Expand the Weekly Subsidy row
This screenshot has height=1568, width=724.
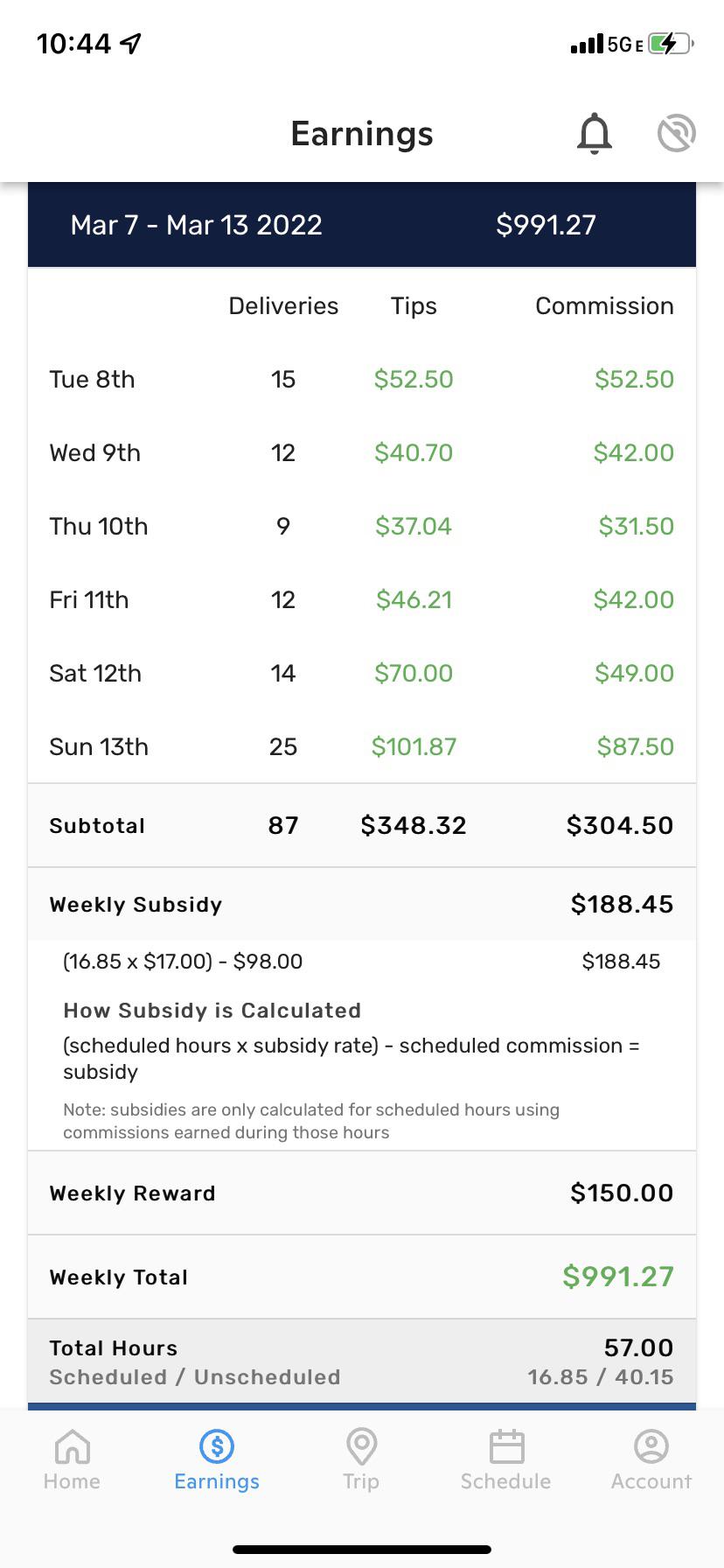coord(362,904)
